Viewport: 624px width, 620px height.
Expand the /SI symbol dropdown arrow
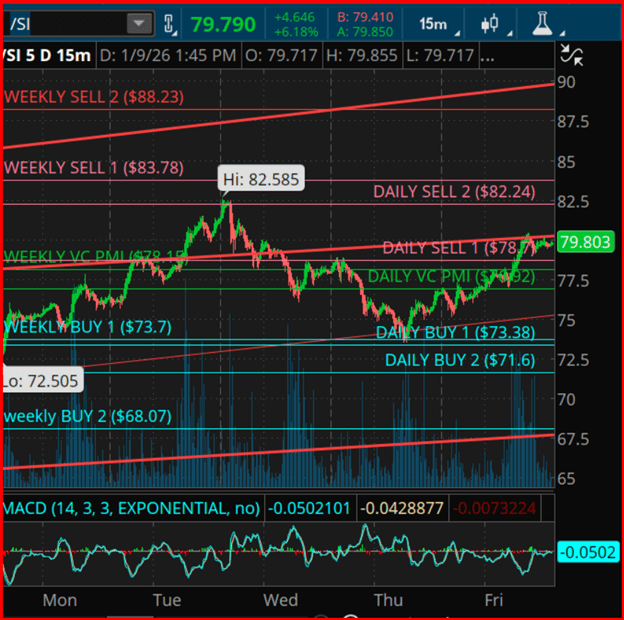[x=139, y=23]
